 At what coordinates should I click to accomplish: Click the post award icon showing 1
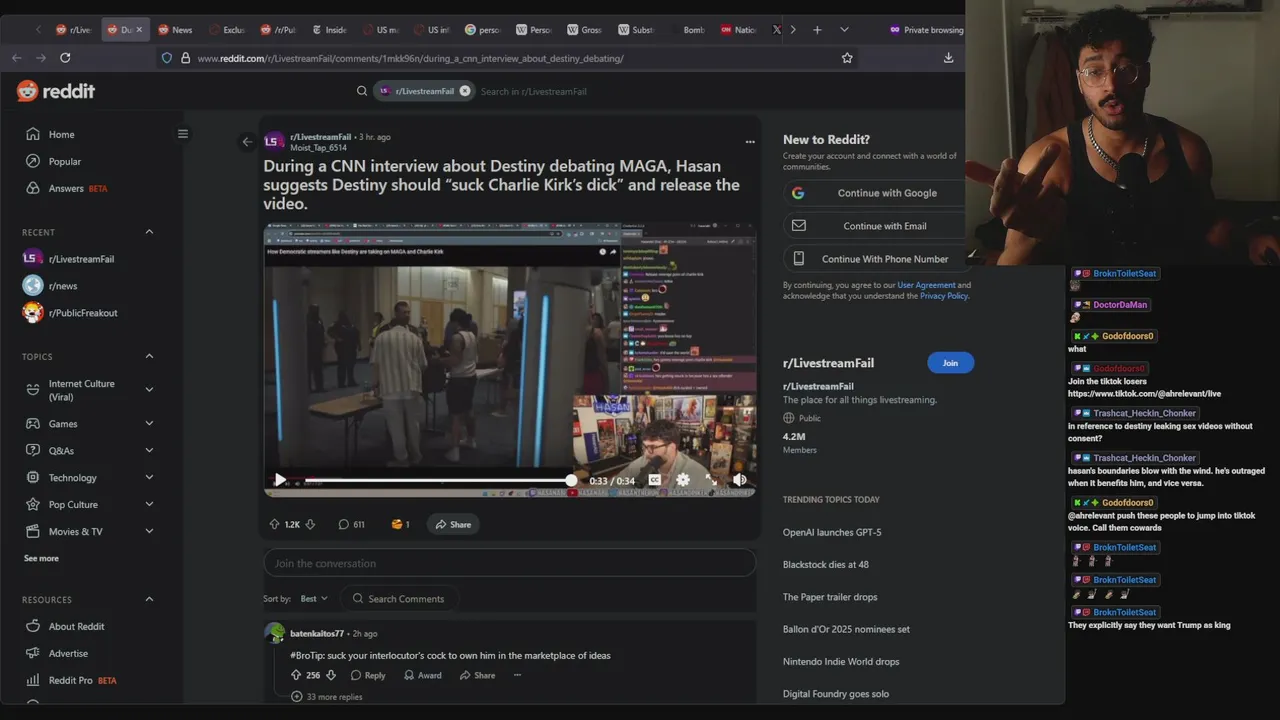pos(400,524)
